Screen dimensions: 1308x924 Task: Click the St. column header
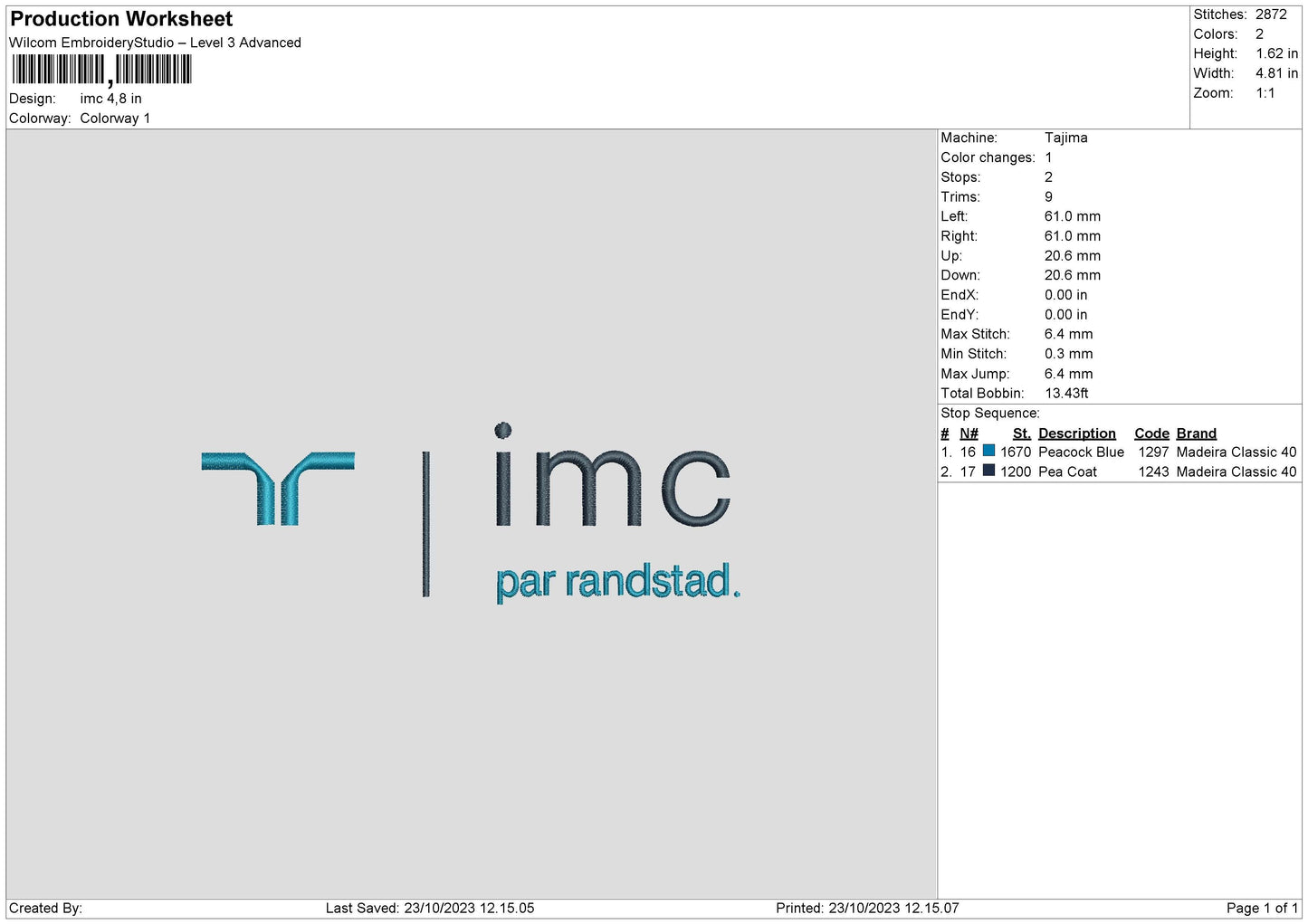click(x=1022, y=433)
